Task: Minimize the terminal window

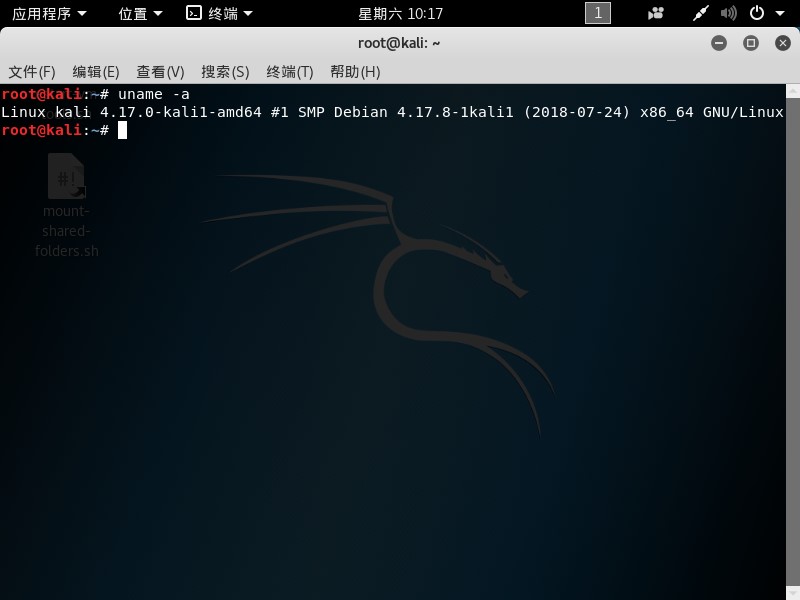Action: pos(719,43)
